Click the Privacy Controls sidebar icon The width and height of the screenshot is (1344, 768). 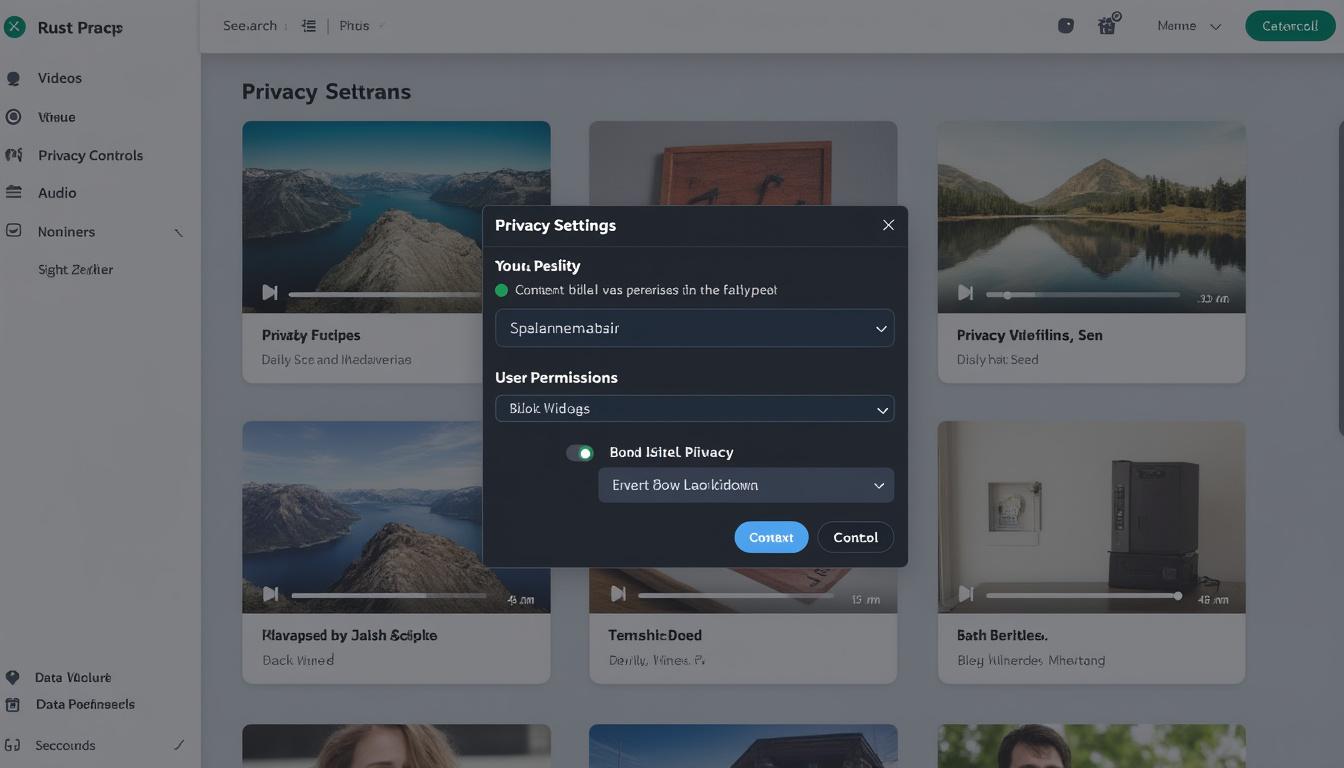click(14, 155)
